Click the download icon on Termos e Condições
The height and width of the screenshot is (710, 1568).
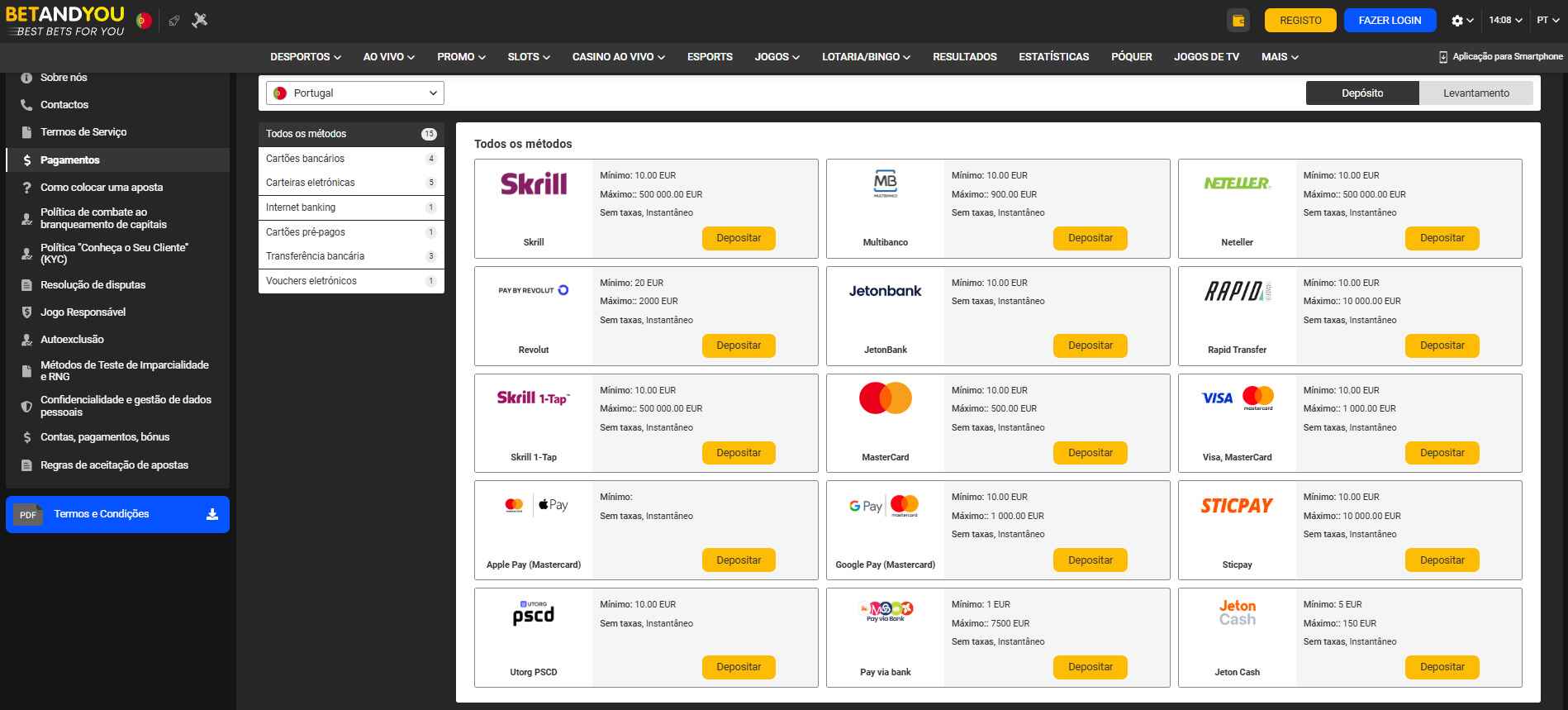tap(212, 514)
